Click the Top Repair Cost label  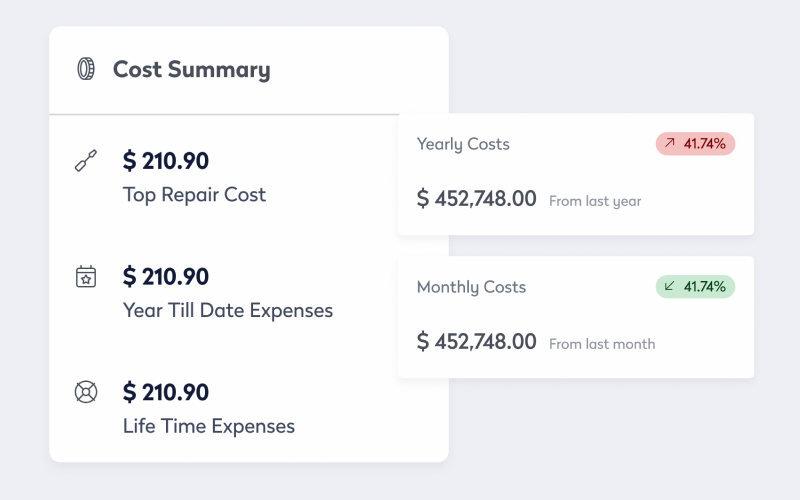[x=194, y=194]
